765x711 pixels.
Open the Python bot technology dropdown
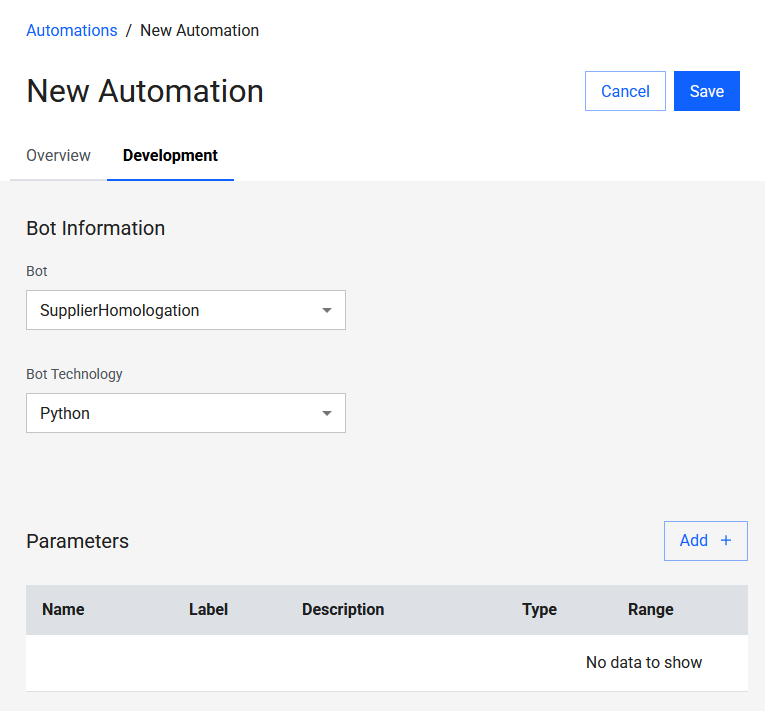170,413
